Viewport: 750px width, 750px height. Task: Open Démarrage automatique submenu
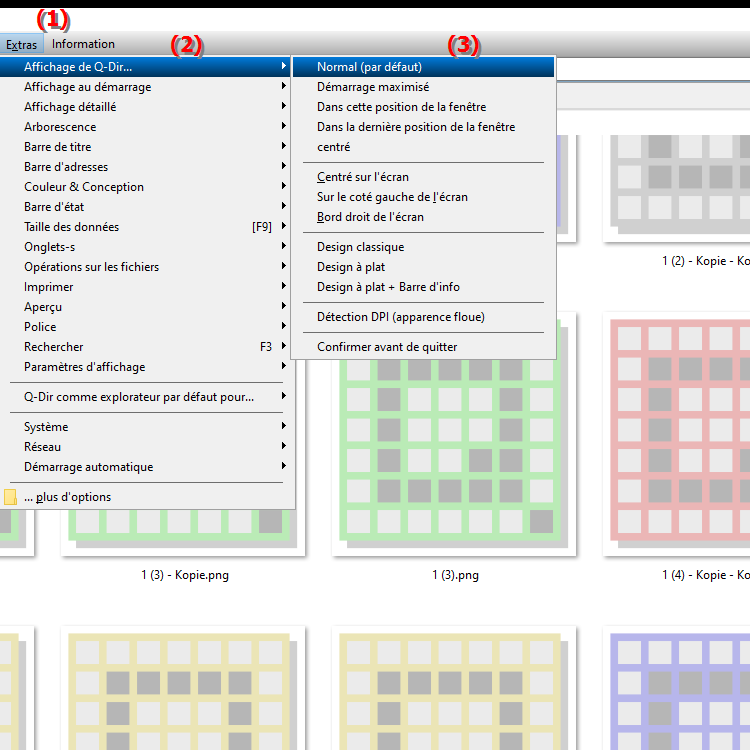145,467
